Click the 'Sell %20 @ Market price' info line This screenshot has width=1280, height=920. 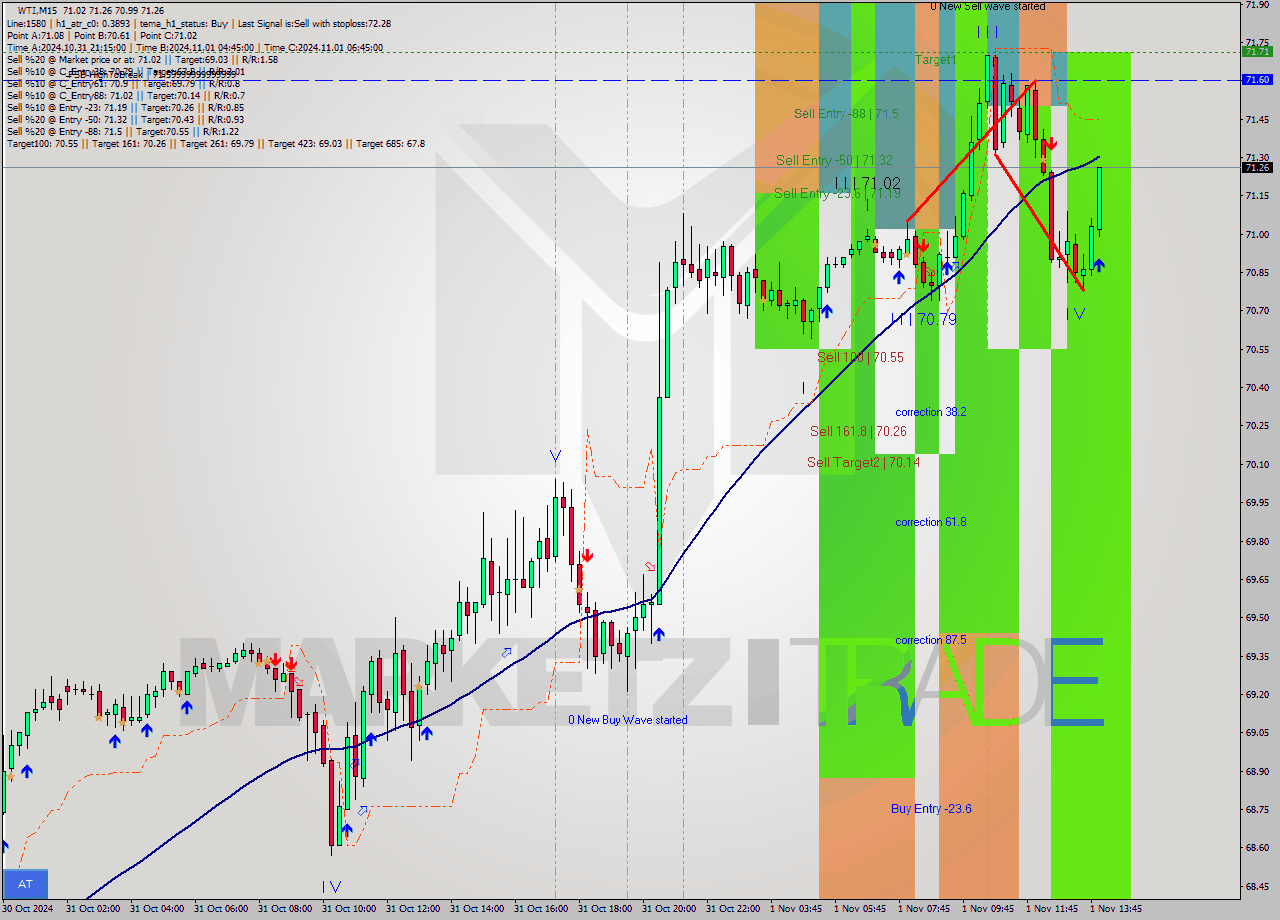click(x=142, y=59)
